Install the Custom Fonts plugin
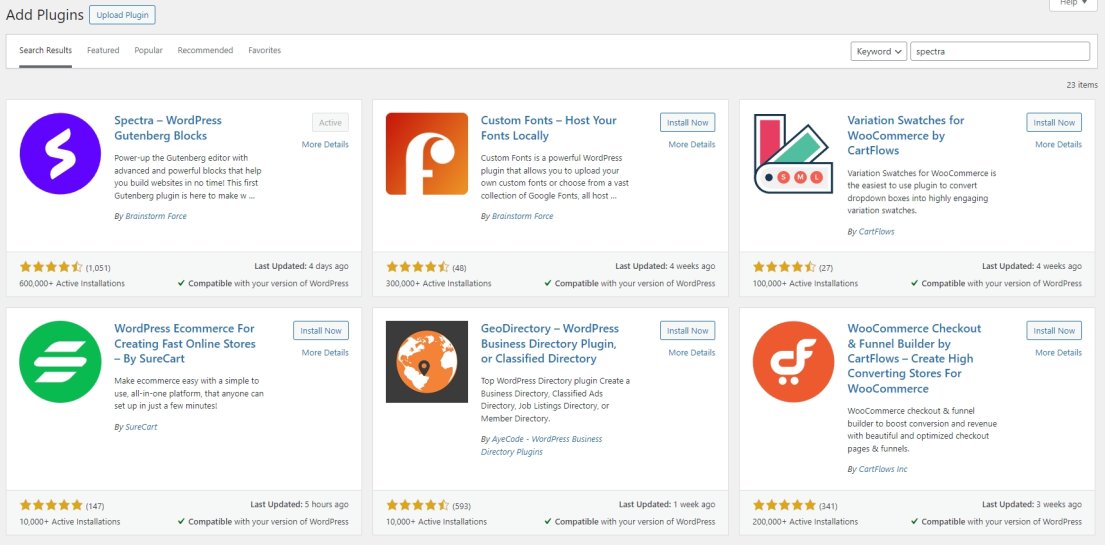This screenshot has height=545, width=1105. coord(687,122)
